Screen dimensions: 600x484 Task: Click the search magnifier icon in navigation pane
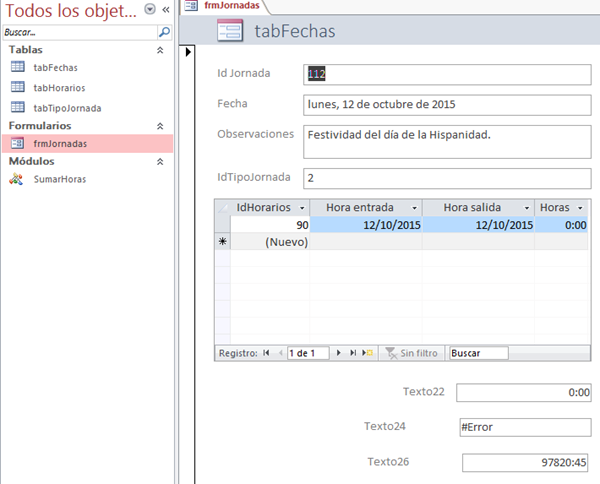pos(165,32)
